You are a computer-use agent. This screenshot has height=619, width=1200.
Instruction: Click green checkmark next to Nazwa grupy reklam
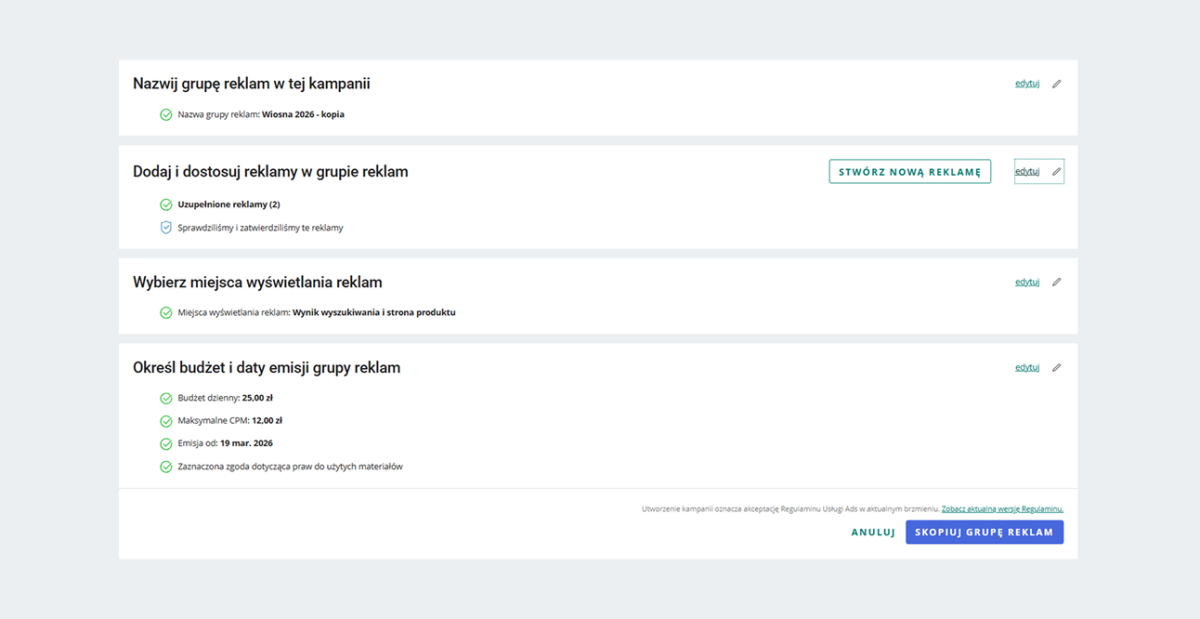pos(166,115)
